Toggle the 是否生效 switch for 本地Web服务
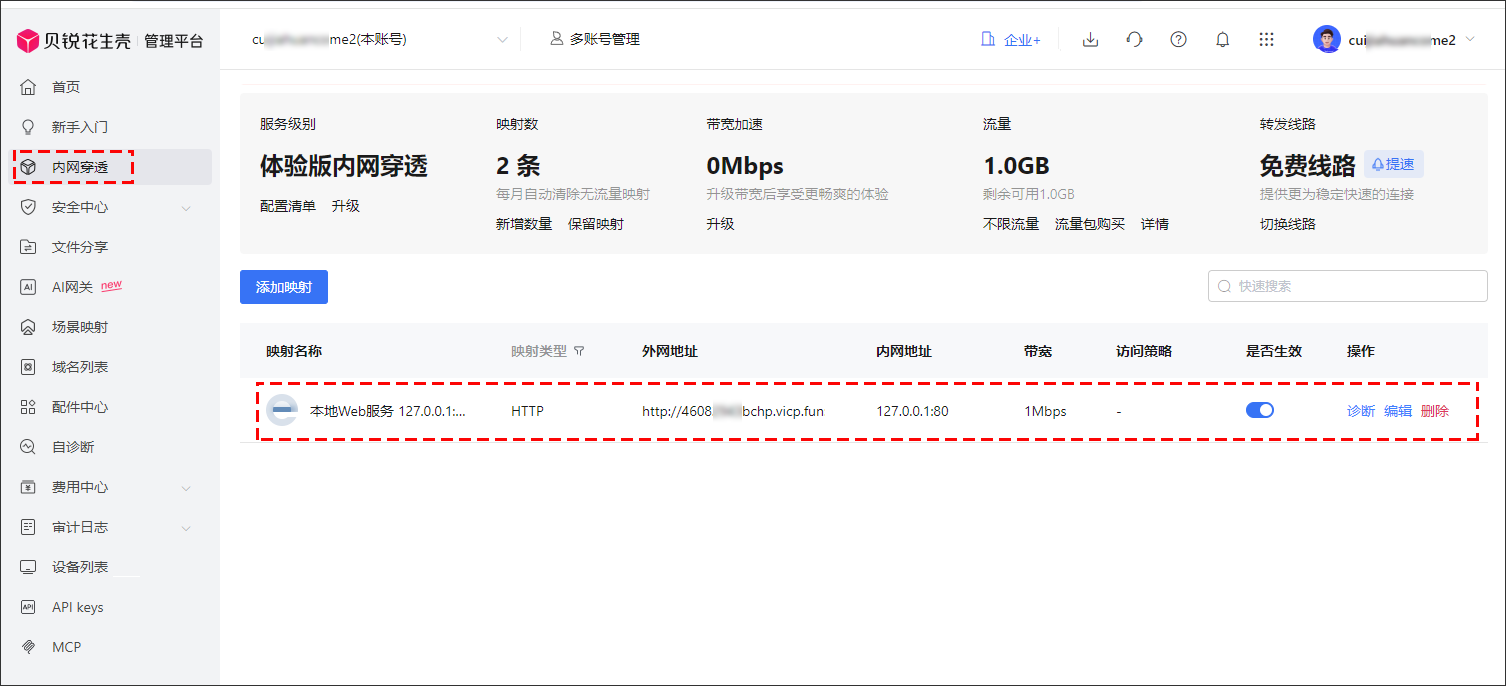Screen dimensions: 1506x686 [x=1259, y=410]
